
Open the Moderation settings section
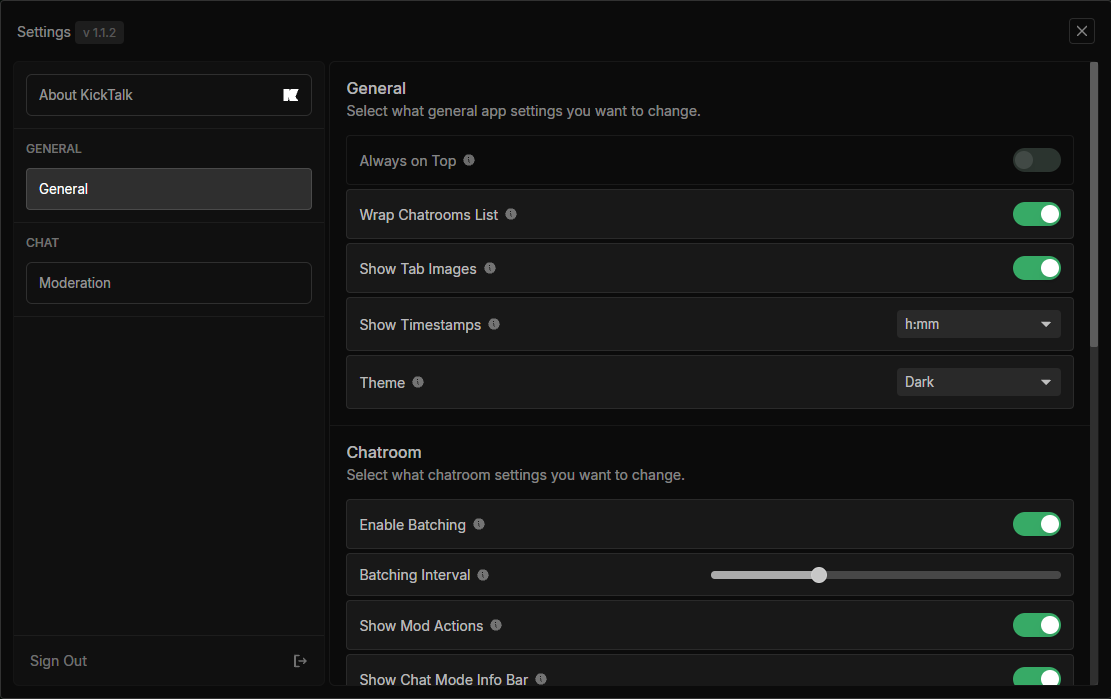click(169, 283)
